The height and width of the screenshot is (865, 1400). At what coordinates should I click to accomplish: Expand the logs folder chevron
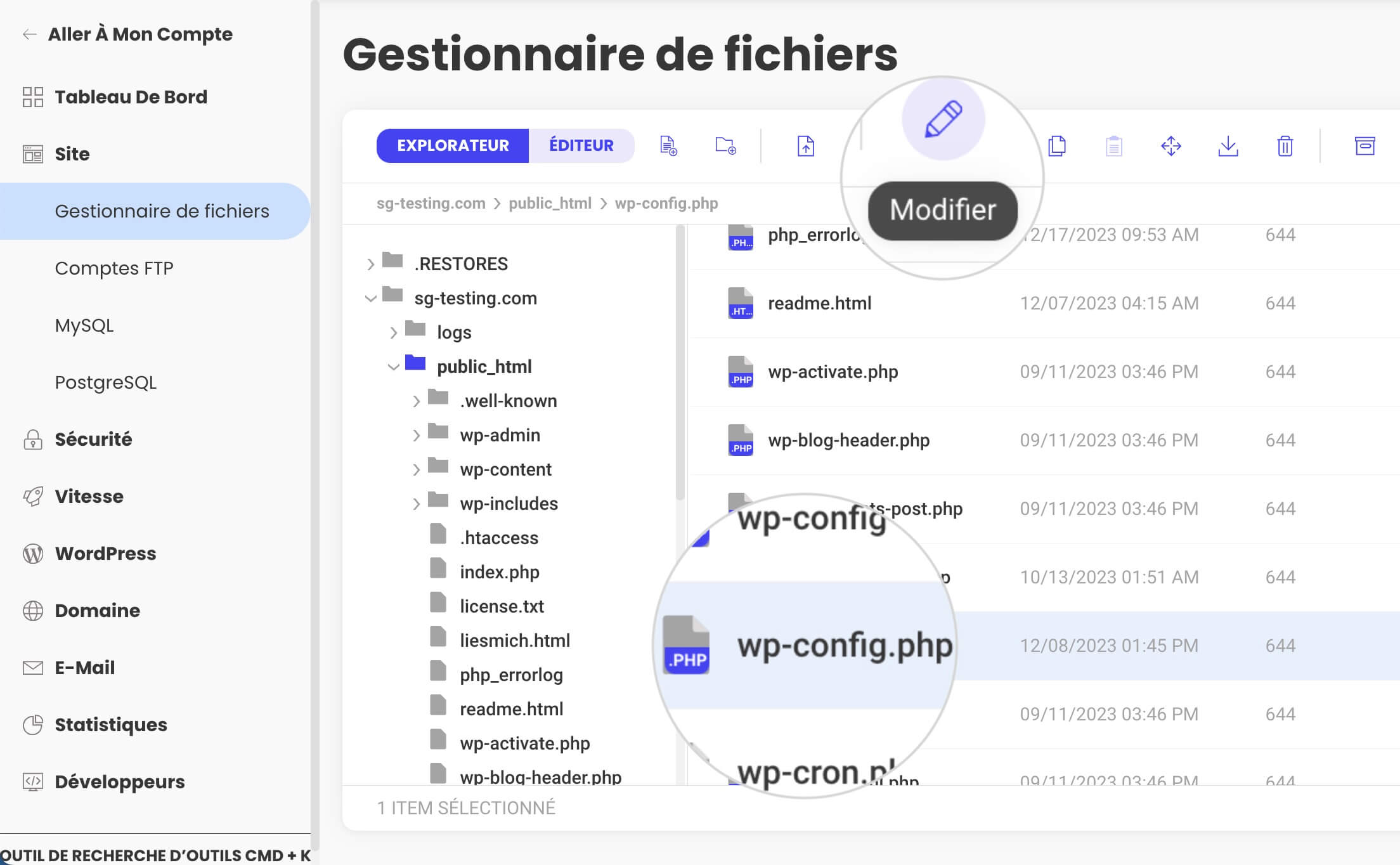[393, 333]
